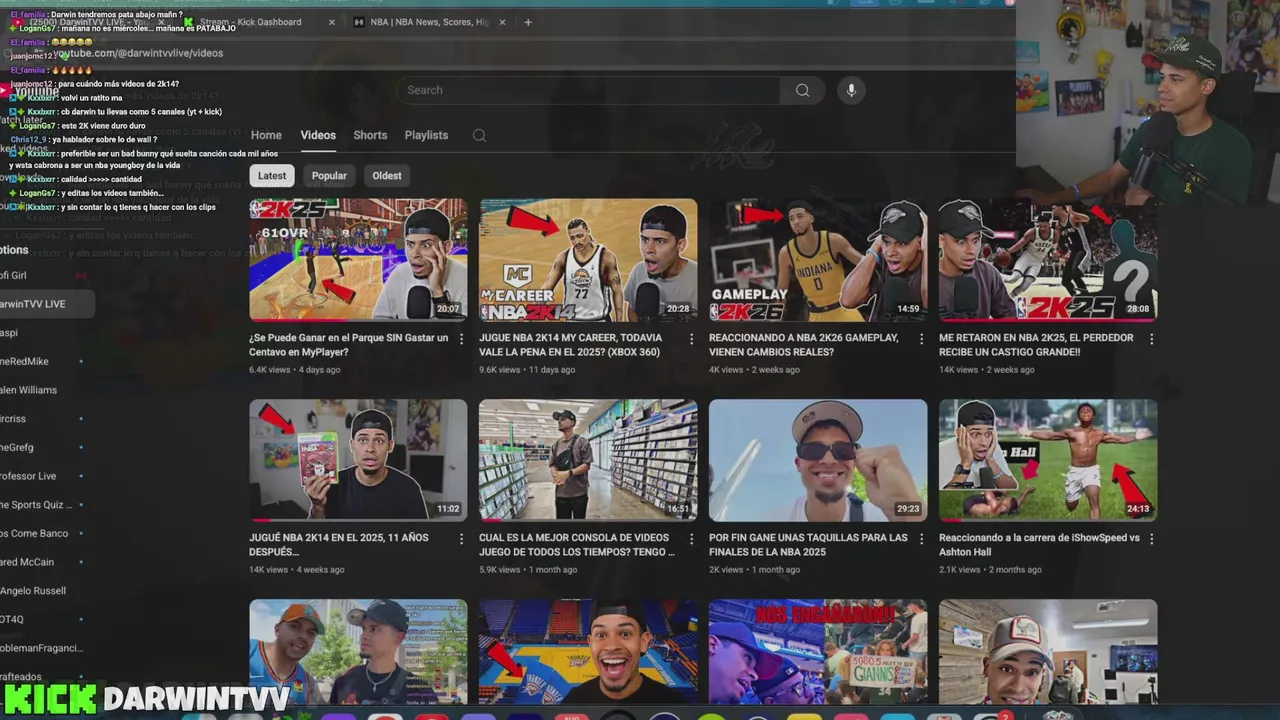
Task: Open options menu for 'Reaccionando a la carrera' video
Action: pos(1151,539)
